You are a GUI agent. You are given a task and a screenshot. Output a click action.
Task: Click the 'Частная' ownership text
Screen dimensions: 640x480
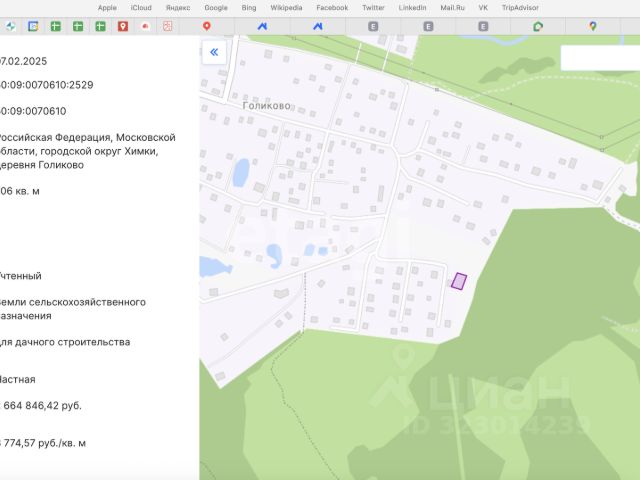pyautogui.click(x=18, y=380)
